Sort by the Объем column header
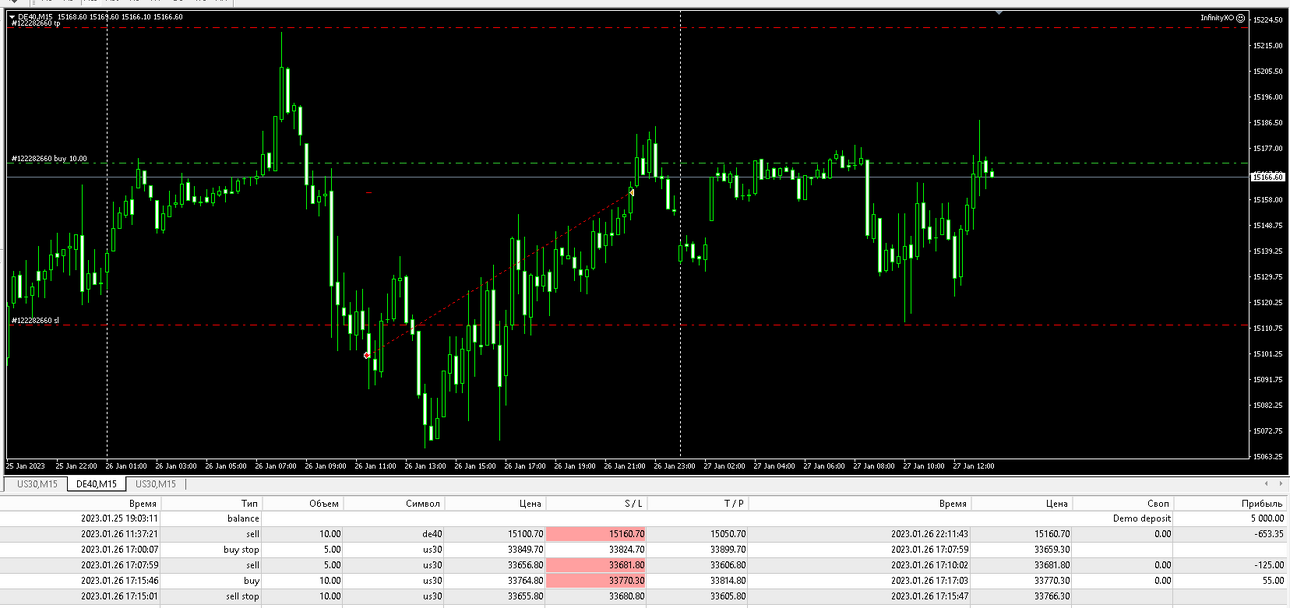 click(324, 504)
